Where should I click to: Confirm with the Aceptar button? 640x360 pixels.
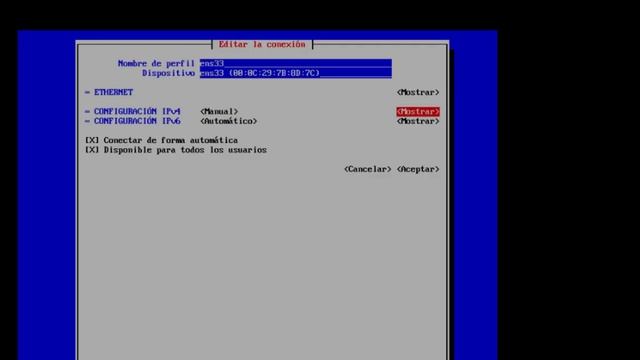click(x=418, y=169)
